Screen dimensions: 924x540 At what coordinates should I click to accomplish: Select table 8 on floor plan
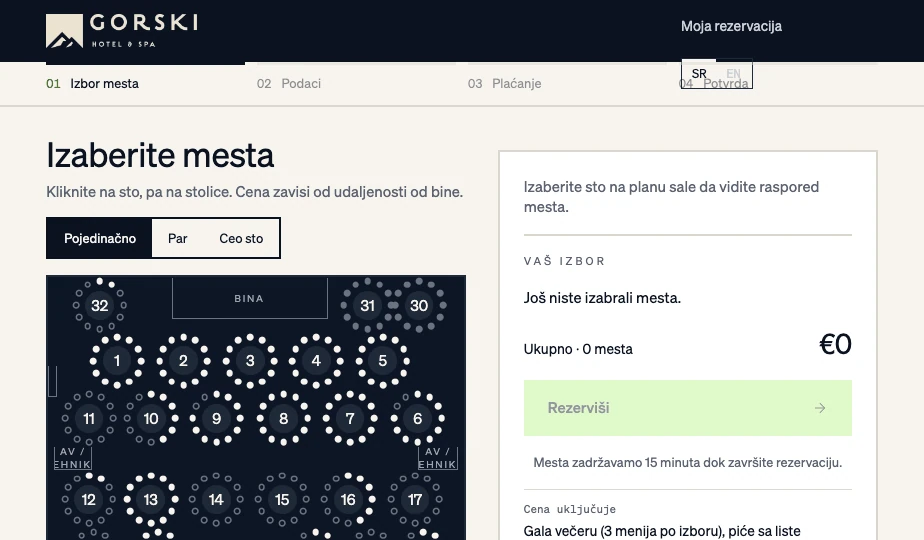click(283, 419)
